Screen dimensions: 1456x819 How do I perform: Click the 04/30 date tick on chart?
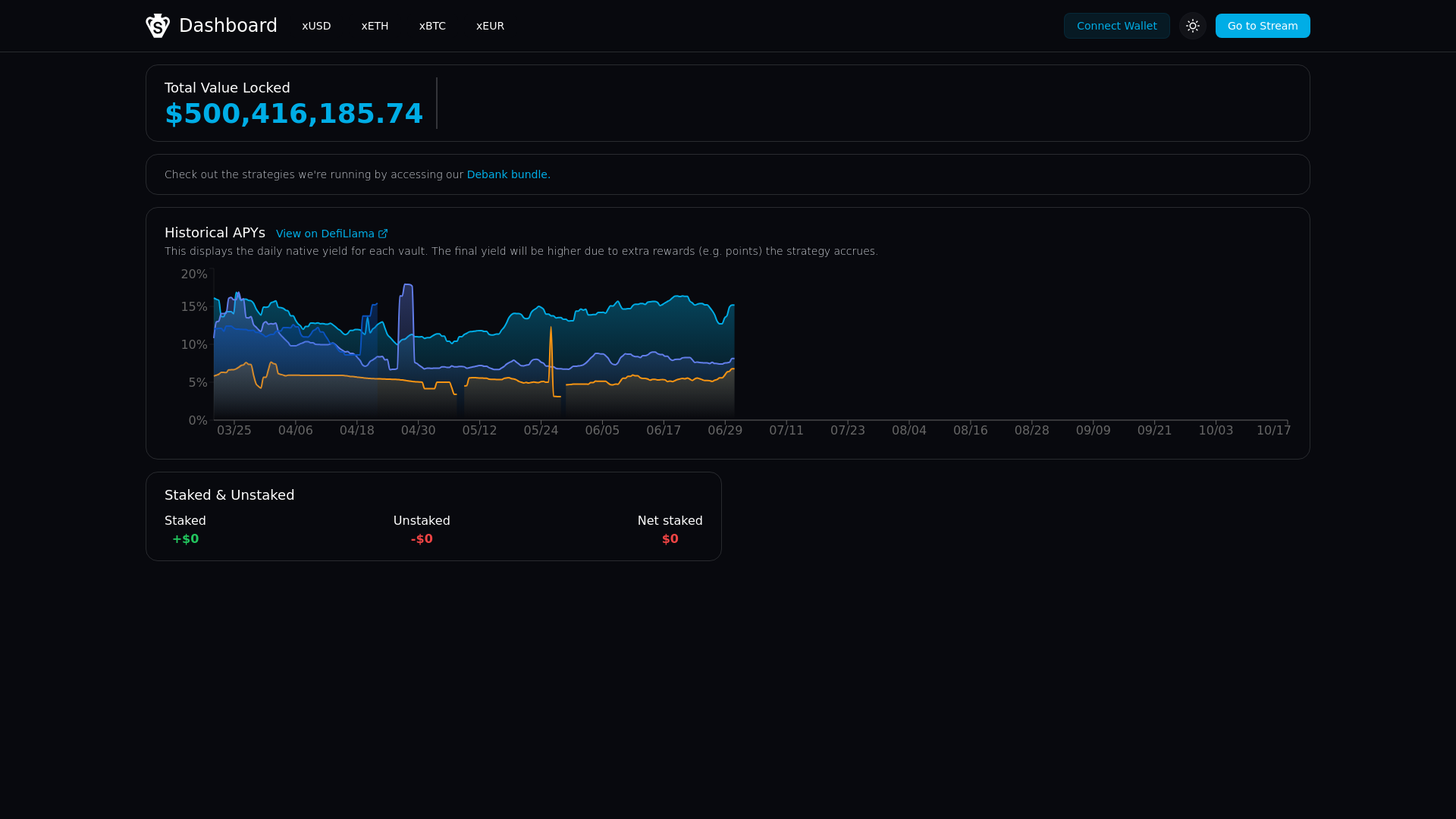[x=419, y=431]
